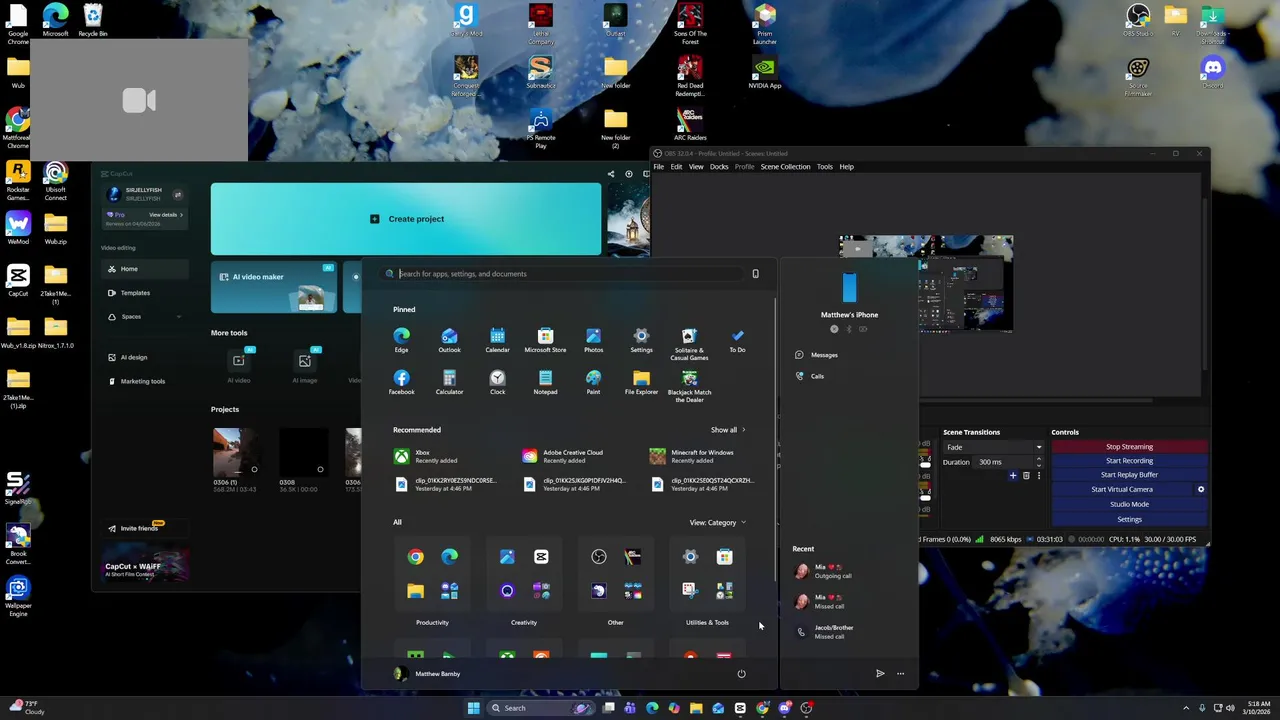The height and width of the screenshot is (720, 1280).
Task: Open File Explorer from the taskbar
Action: pyautogui.click(x=696, y=708)
